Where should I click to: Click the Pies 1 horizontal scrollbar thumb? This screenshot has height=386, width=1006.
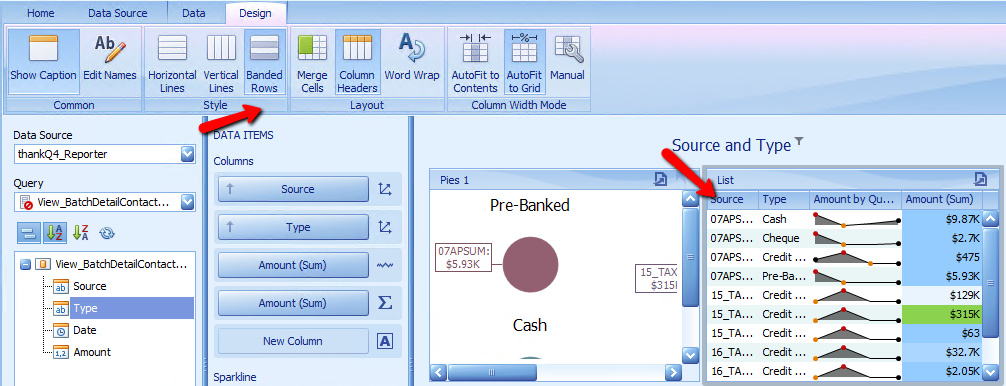(x=492, y=372)
